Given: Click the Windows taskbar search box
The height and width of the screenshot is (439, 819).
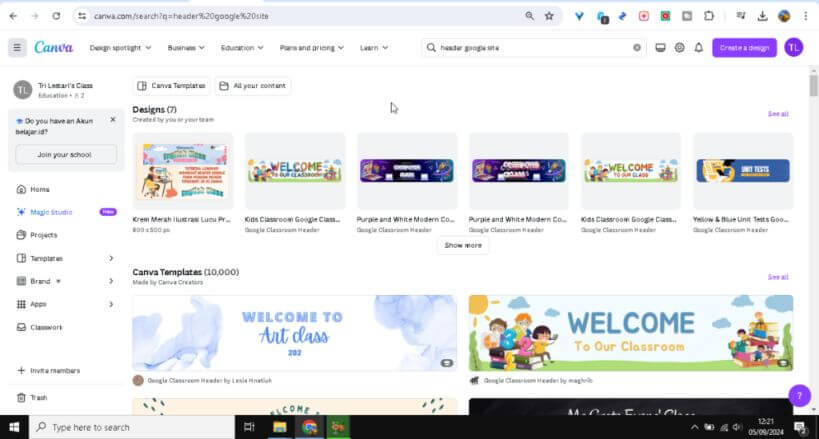Looking at the screenshot, I should tap(132, 427).
